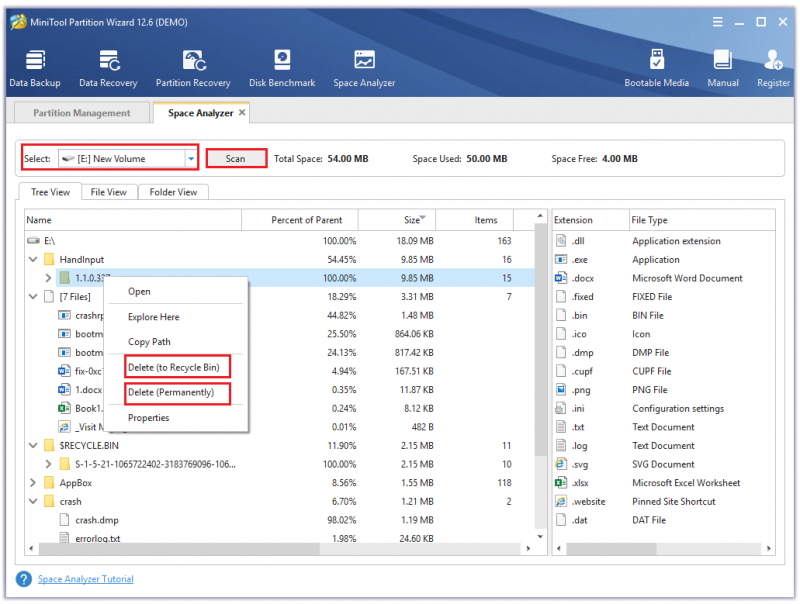800x604 pixels.
Task: Click the crash.dmp file icon
Action: (x=64, y=520)
